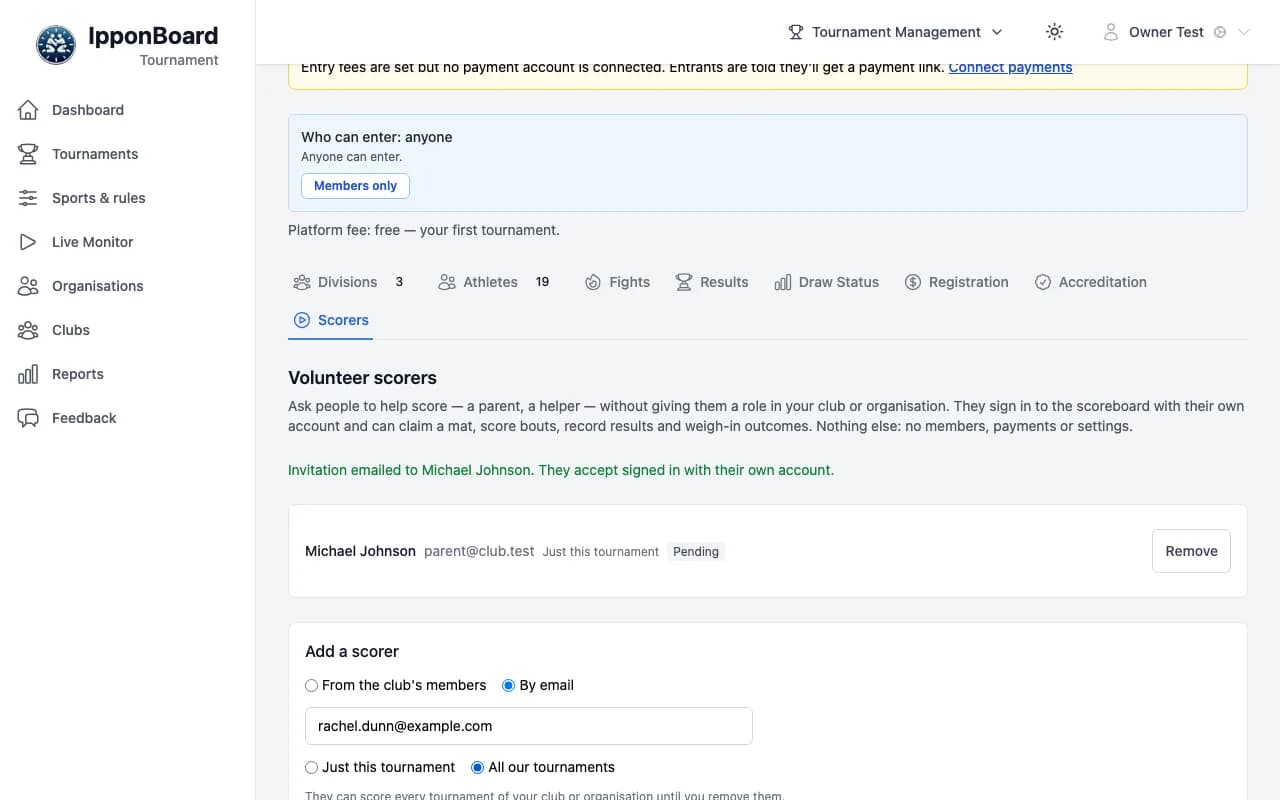Toggle the light/dark theme sun icon
The height and width of the screenshot is (800, 1280).
pos(1054,32)
